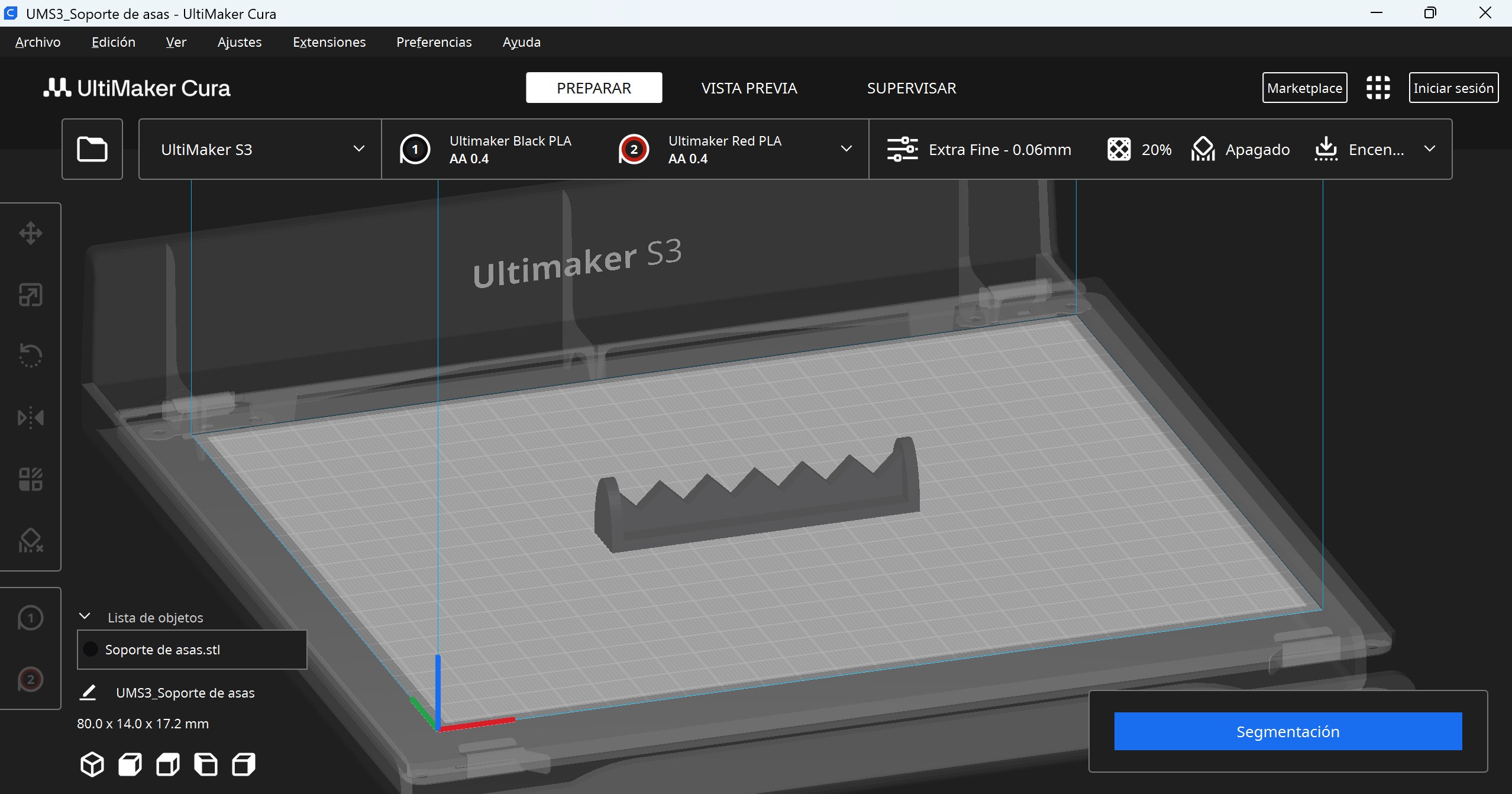
Task: Expand the UltiMaker S3 printer dropdown
Action: (x=358, y=149)
